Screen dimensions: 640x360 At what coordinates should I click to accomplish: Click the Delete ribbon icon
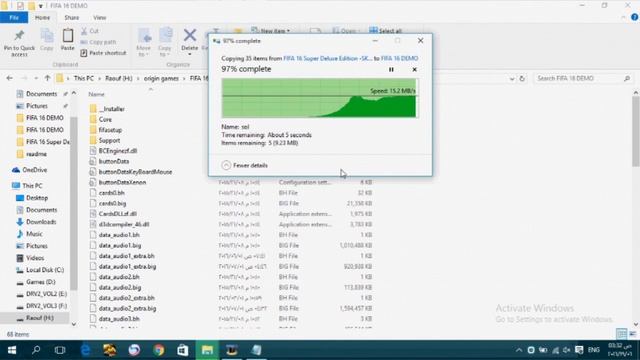pos(190,42)
